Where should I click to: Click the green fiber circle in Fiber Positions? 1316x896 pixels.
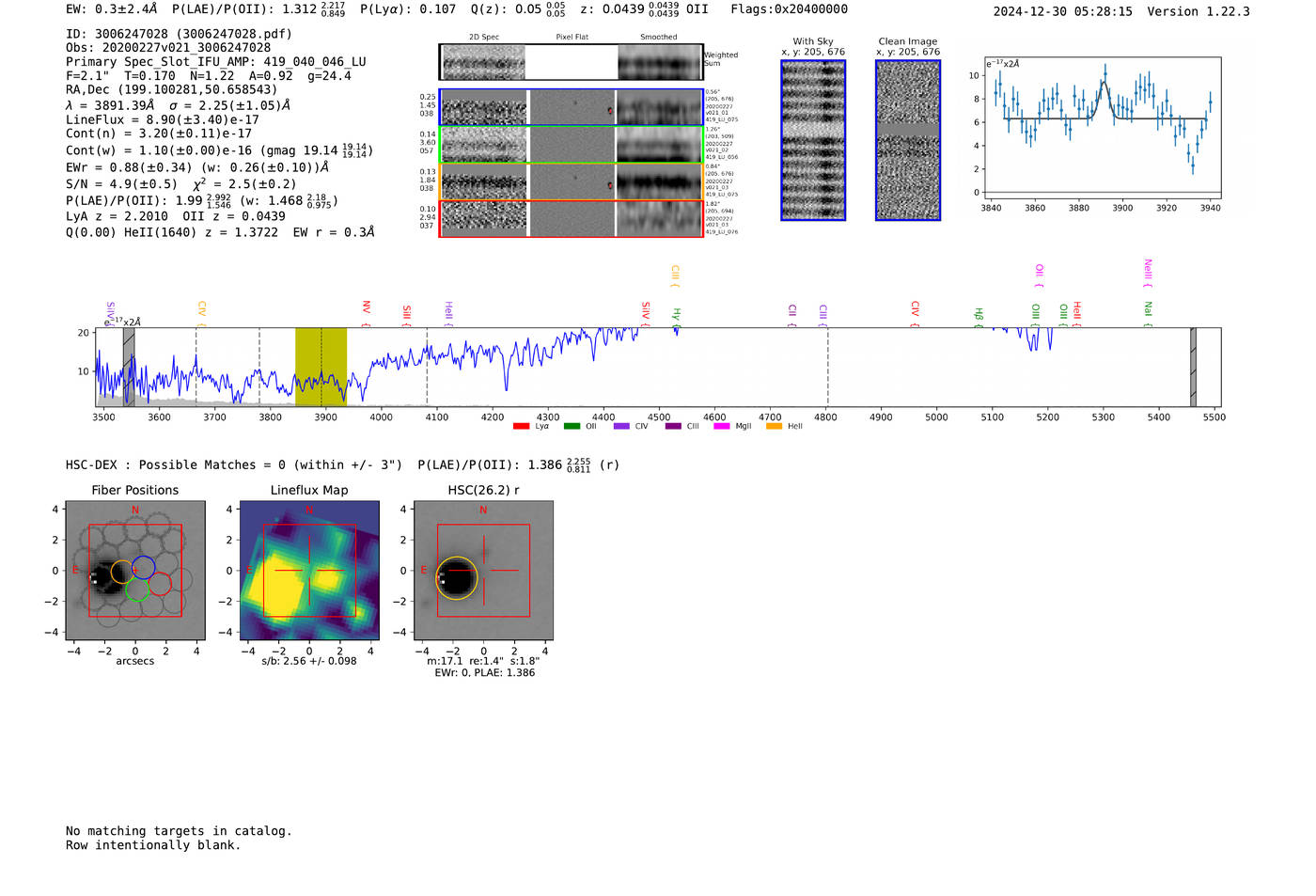(x=137, y=589)
